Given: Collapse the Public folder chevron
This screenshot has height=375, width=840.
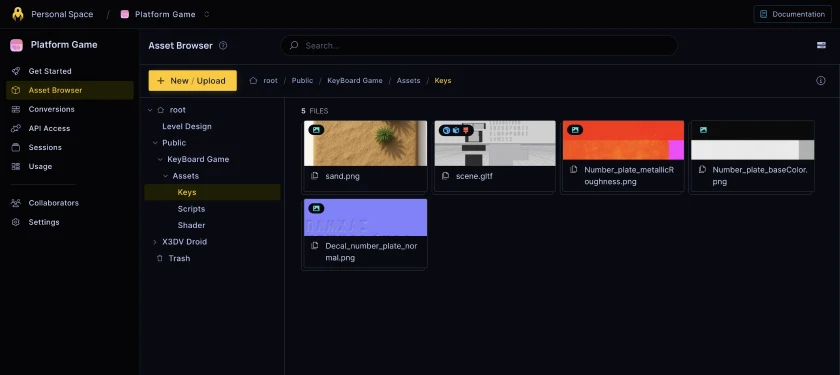Looking at the screenshot, I should point(155,143).
